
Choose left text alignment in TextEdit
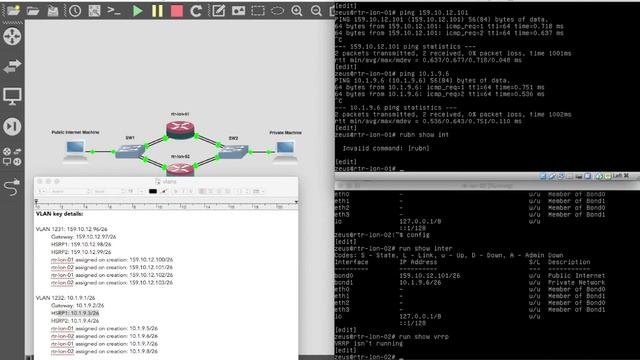(202, 191)
